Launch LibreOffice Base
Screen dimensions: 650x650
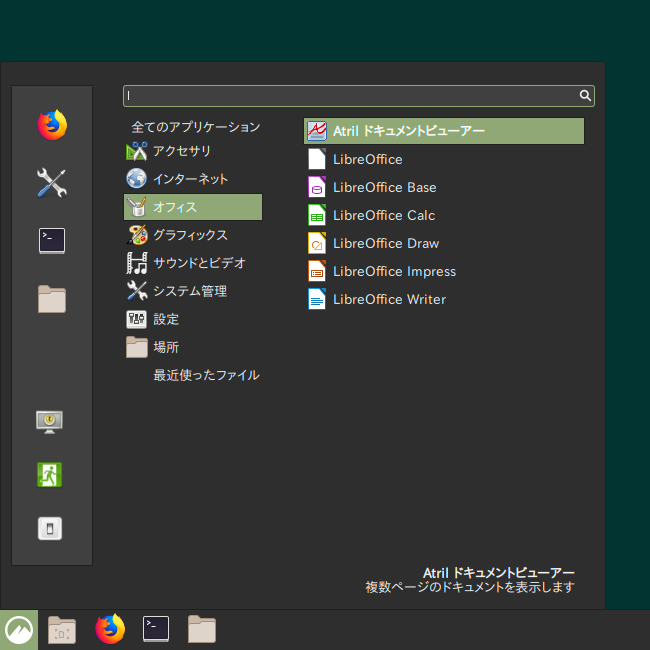(444, 187)
